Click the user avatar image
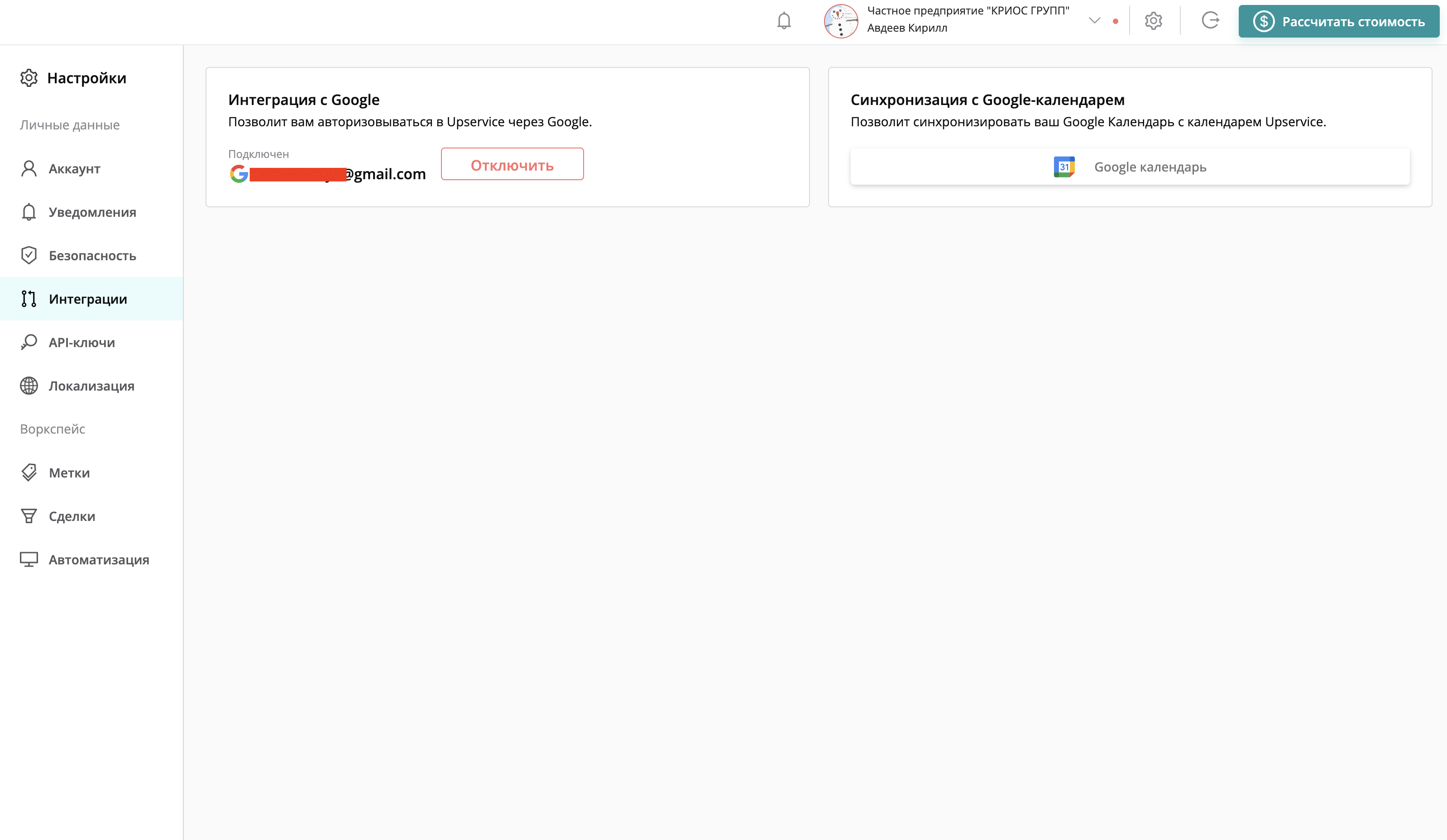1447x840 pixels. click(841, 21)
